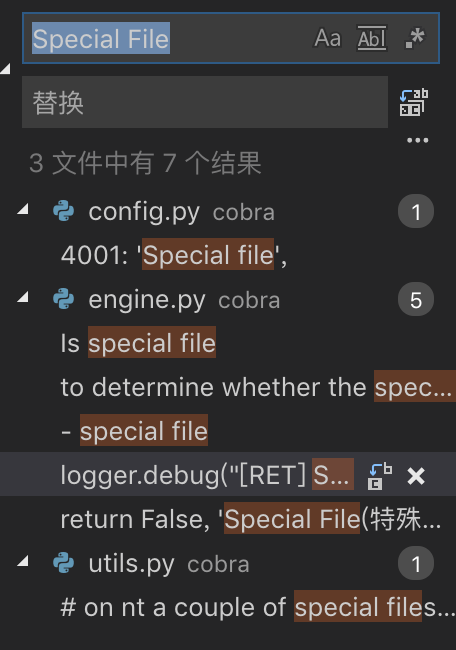Focus the Special File search input
This screenshot has width=456, height=650.
(x=166, y=38)
